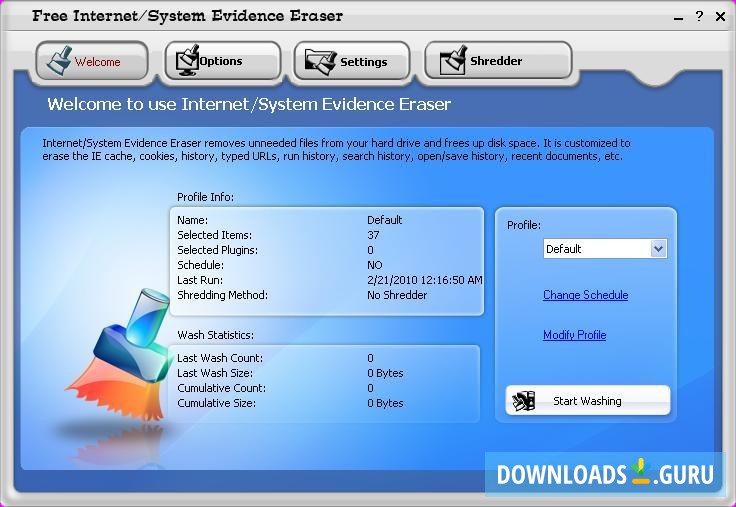Screen dimensions: 736x507
Task: Click the 'Selected Plugins:' label
Action: click(x=217, y=250)
